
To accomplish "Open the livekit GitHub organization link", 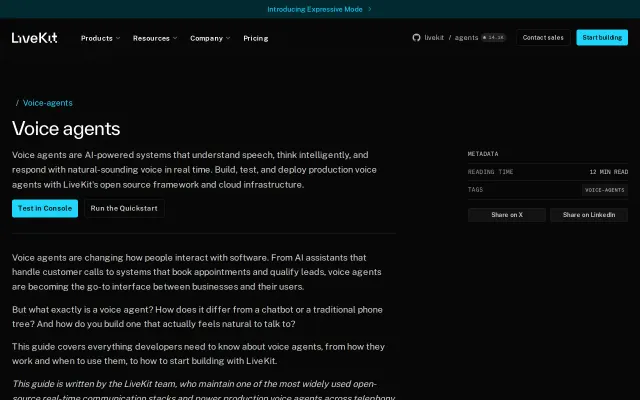I will click(x=434, y=38).
